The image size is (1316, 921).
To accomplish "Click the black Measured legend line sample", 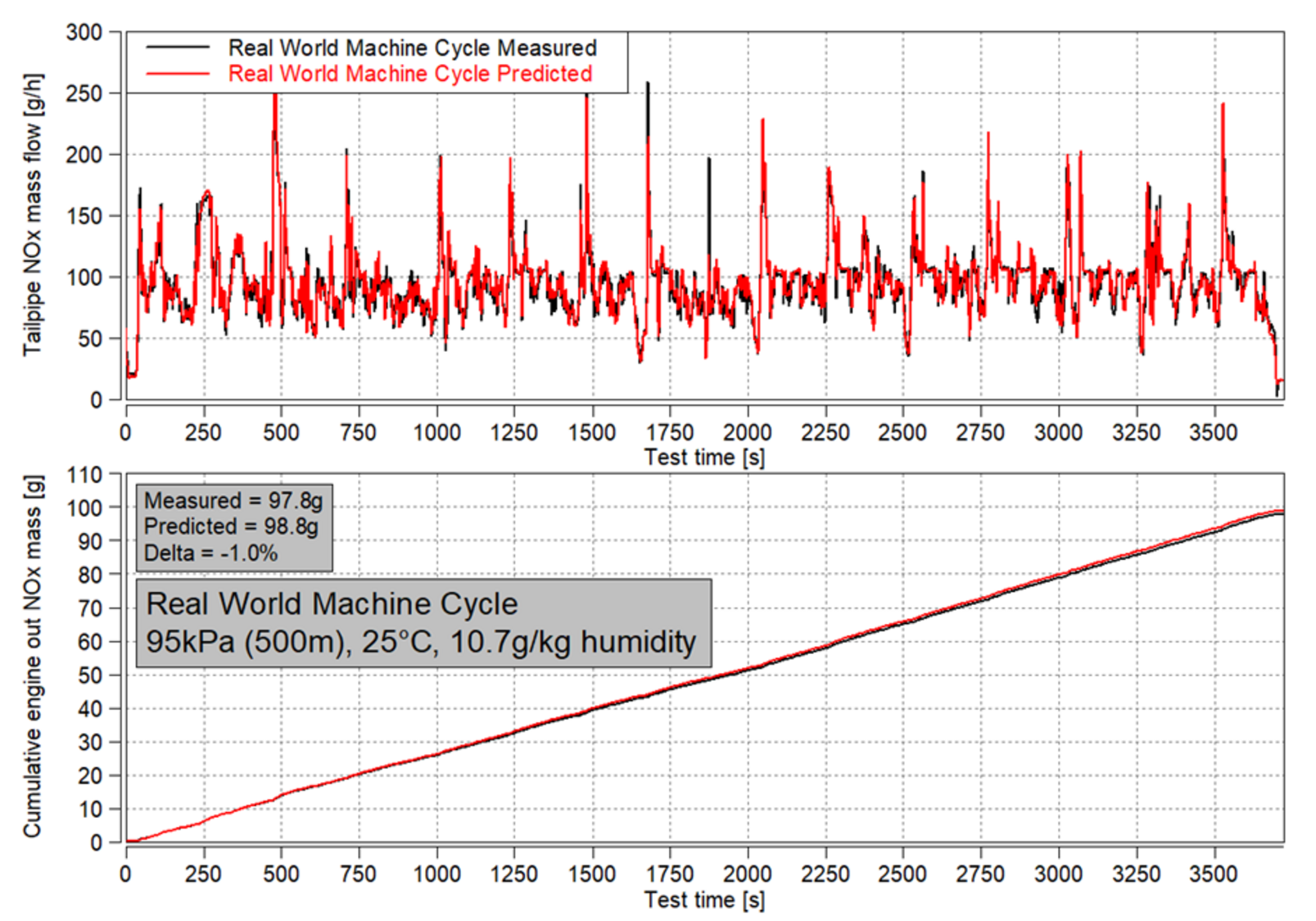I will pyautogui.click(x=178, y=47).
